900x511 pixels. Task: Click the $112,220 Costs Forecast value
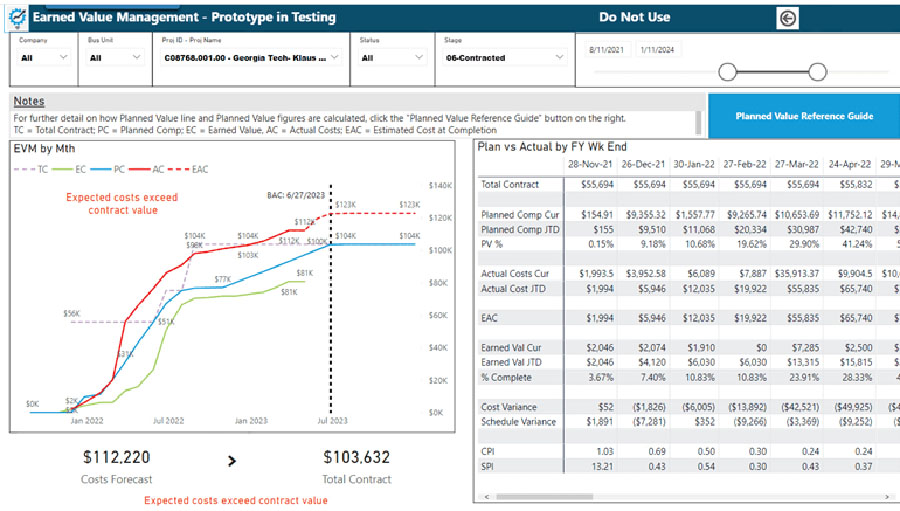[x=117, y=457]
